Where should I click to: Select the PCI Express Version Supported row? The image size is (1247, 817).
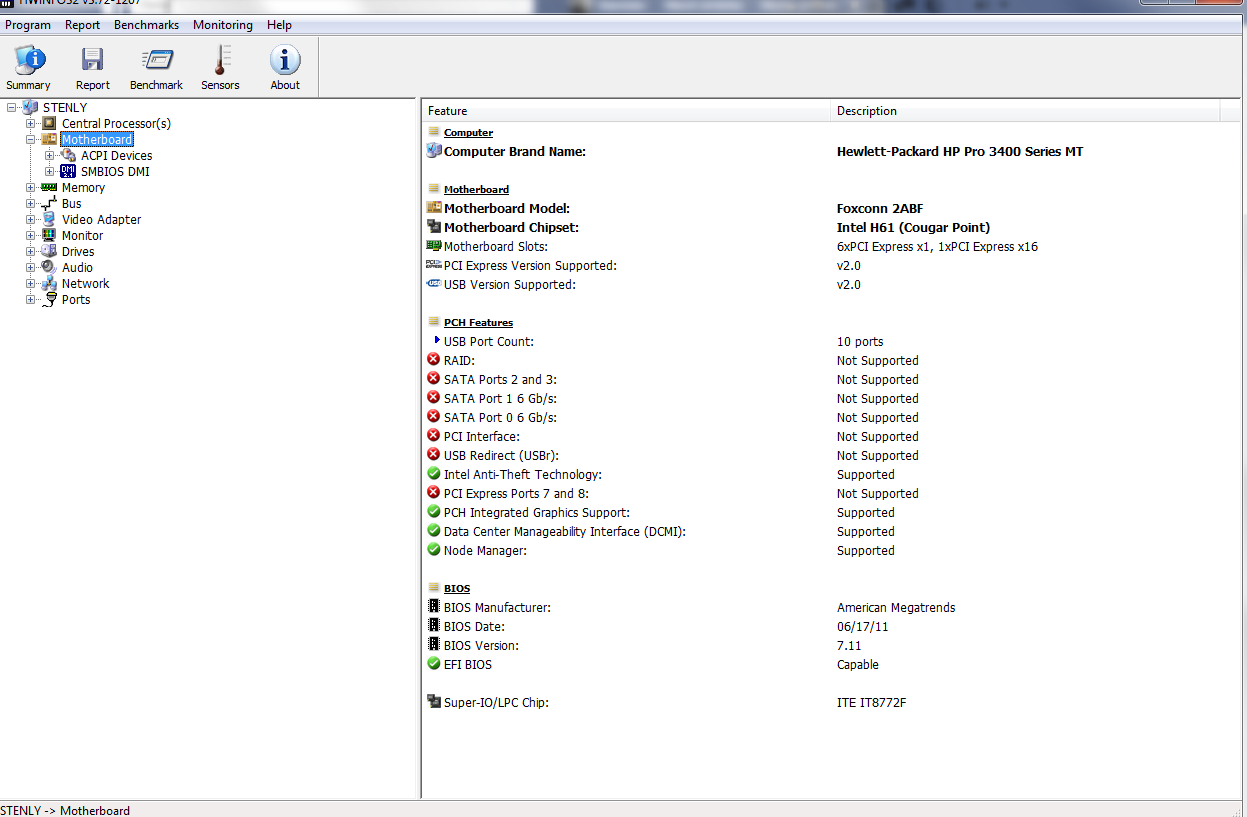pyautogui.click(x=833, y=265)
